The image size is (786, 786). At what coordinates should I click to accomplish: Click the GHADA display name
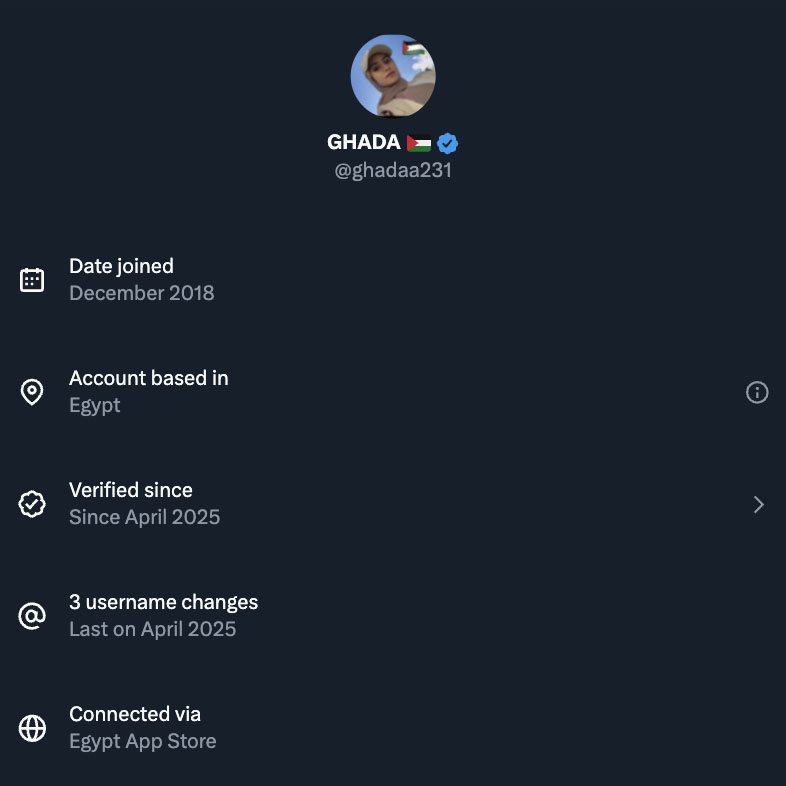[x=364, y=143]
